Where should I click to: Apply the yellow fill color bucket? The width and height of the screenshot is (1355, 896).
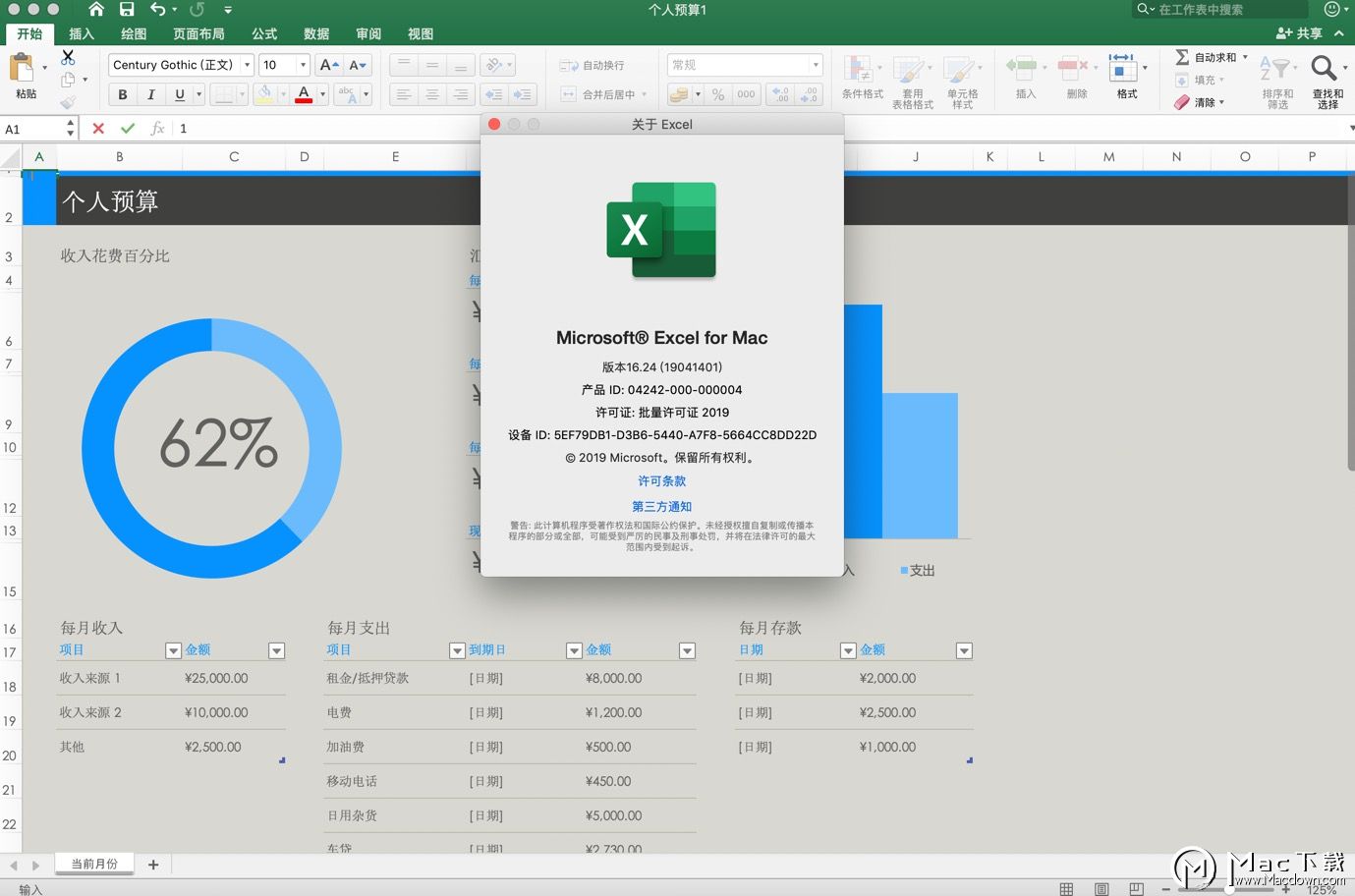264,94
